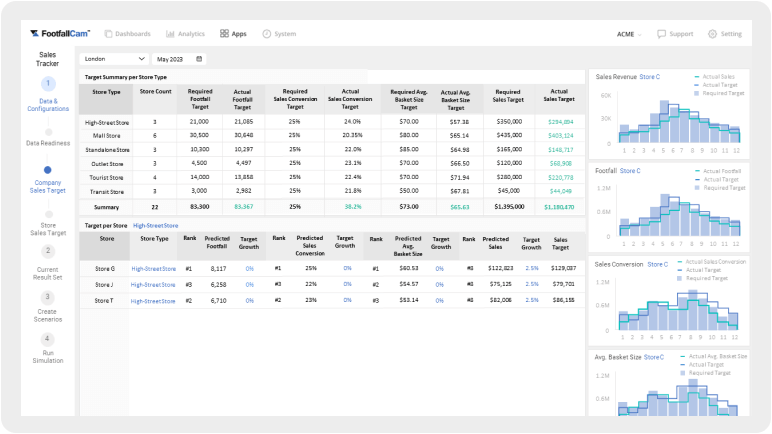Open Create Scenarios step label

point(48,315)
